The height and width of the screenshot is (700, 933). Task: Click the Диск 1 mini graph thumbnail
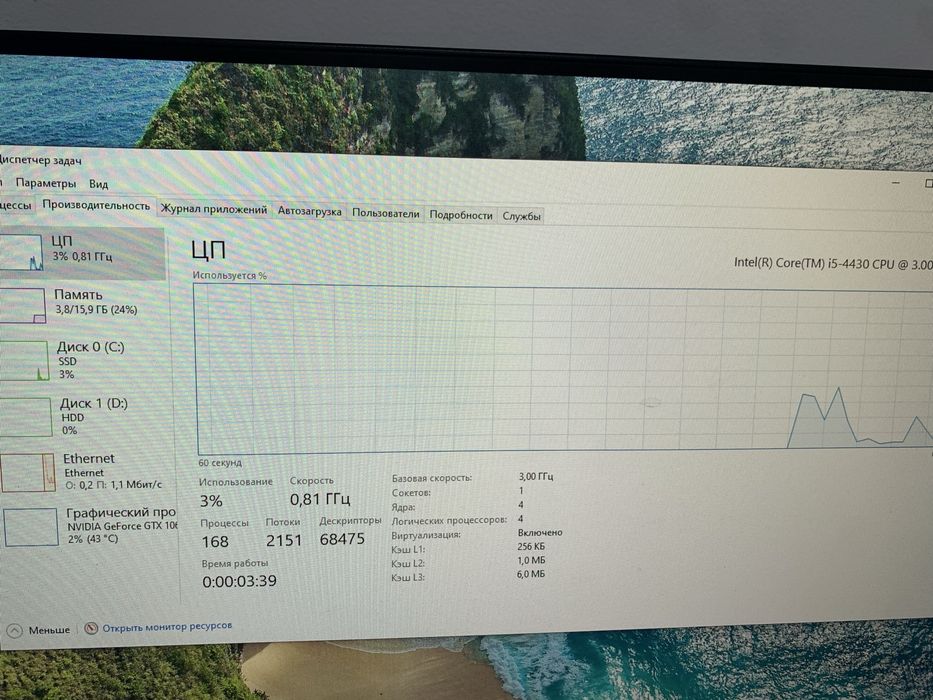(26, 417)
